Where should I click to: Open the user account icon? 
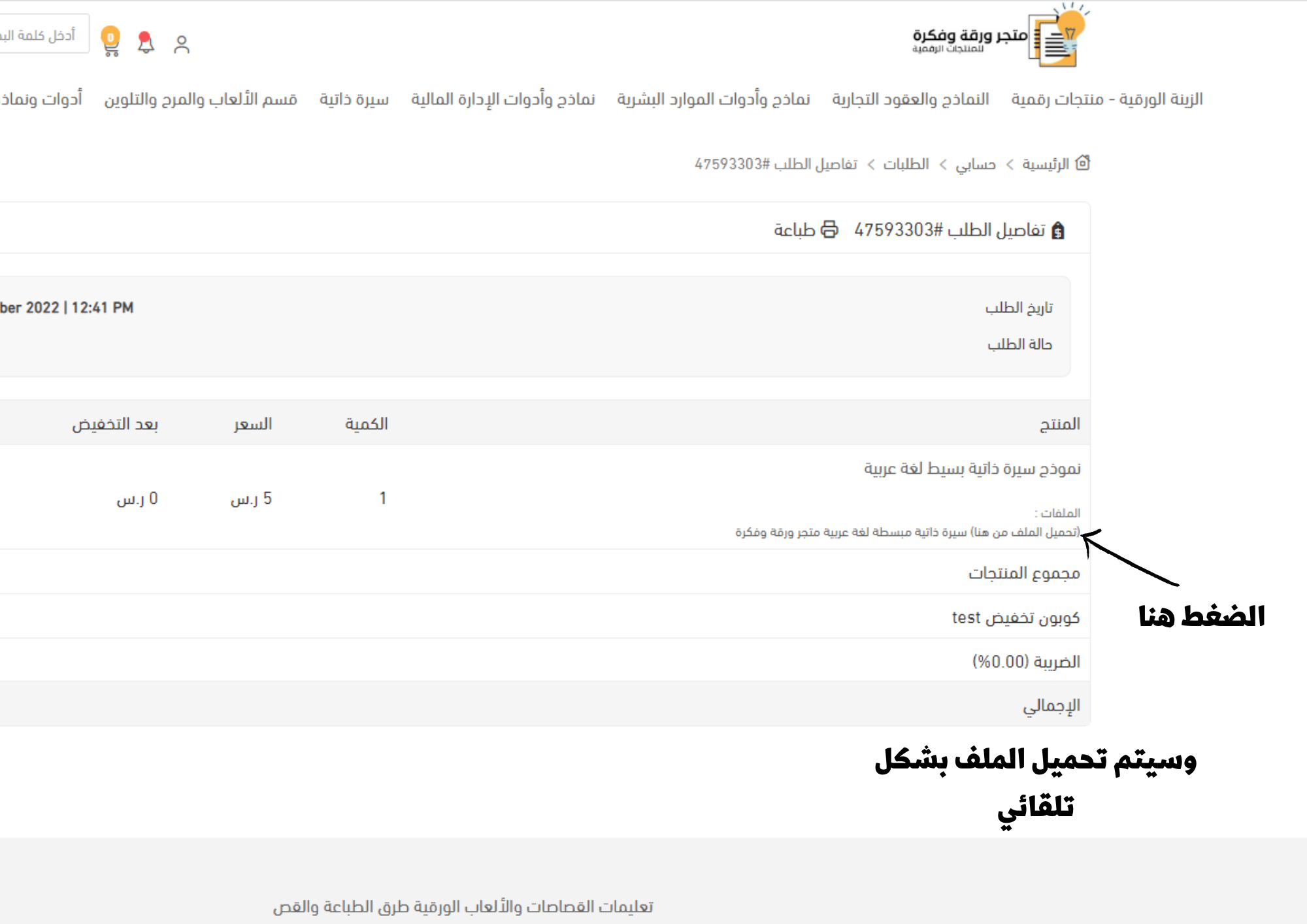point(182,44)
